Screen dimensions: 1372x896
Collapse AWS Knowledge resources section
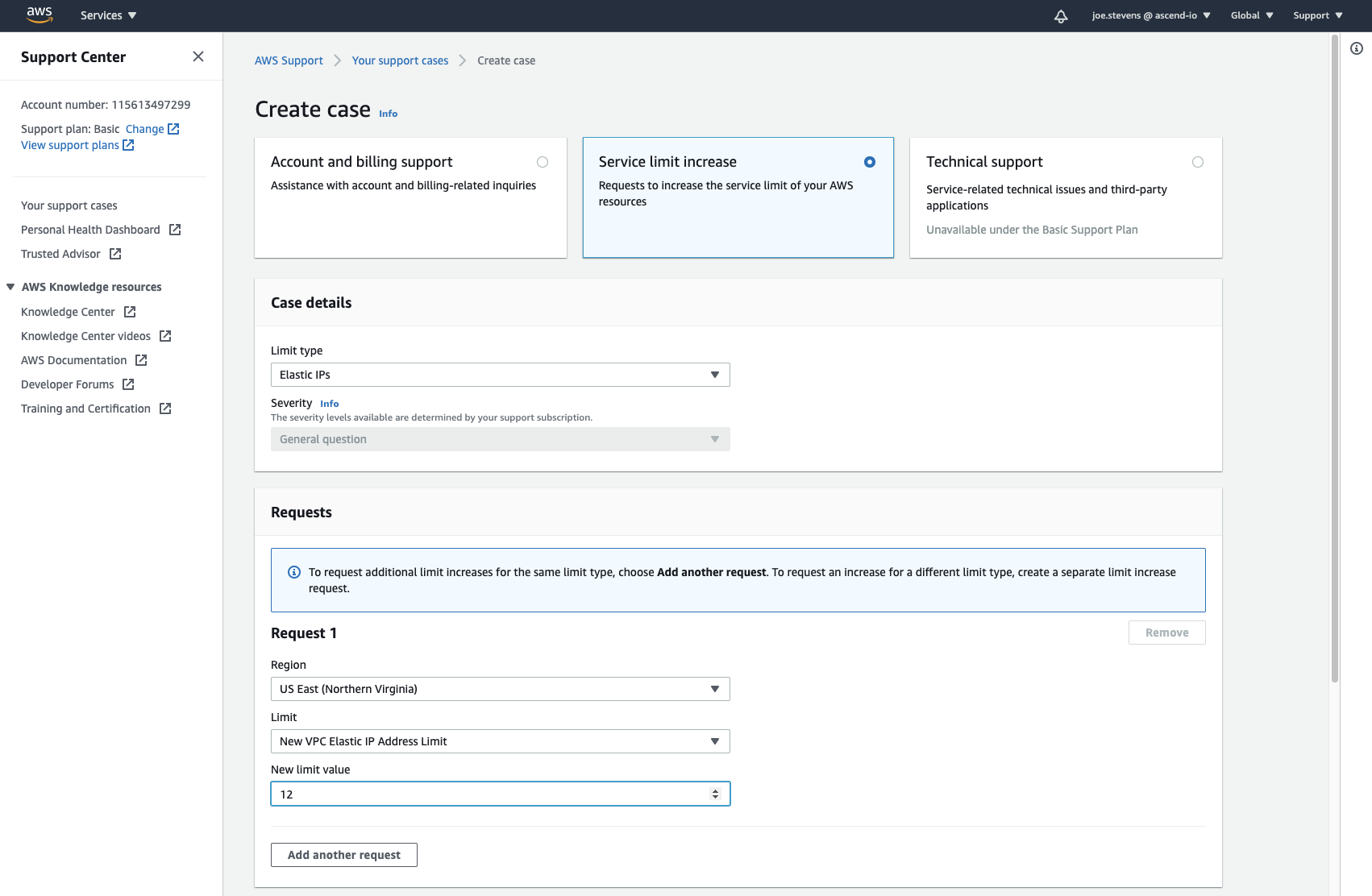click(10, 287)
